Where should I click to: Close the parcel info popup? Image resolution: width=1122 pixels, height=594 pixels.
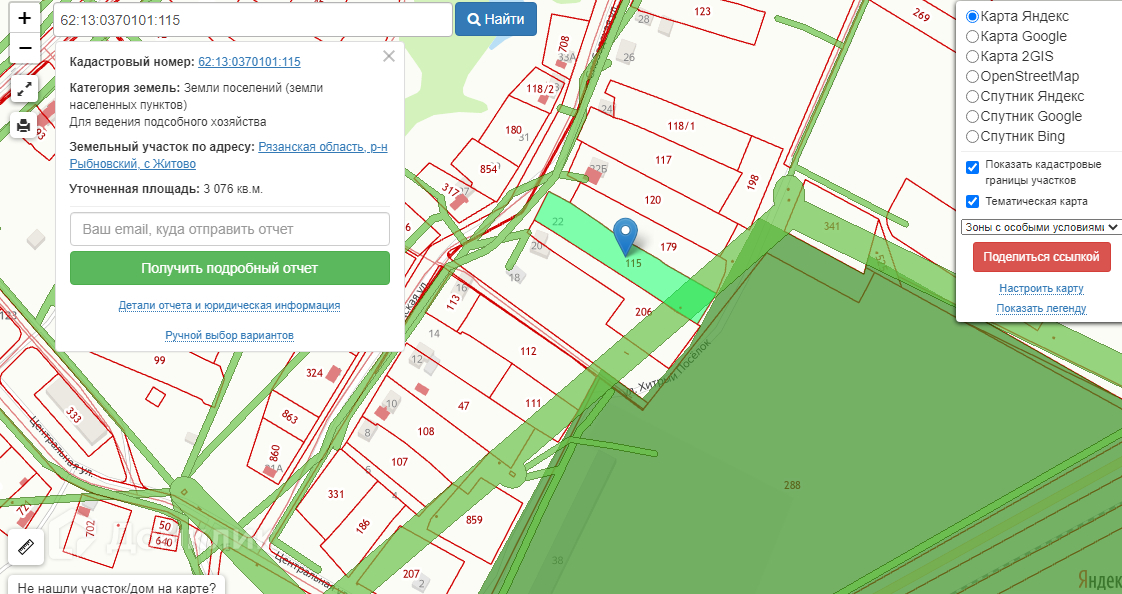[389, 57]
